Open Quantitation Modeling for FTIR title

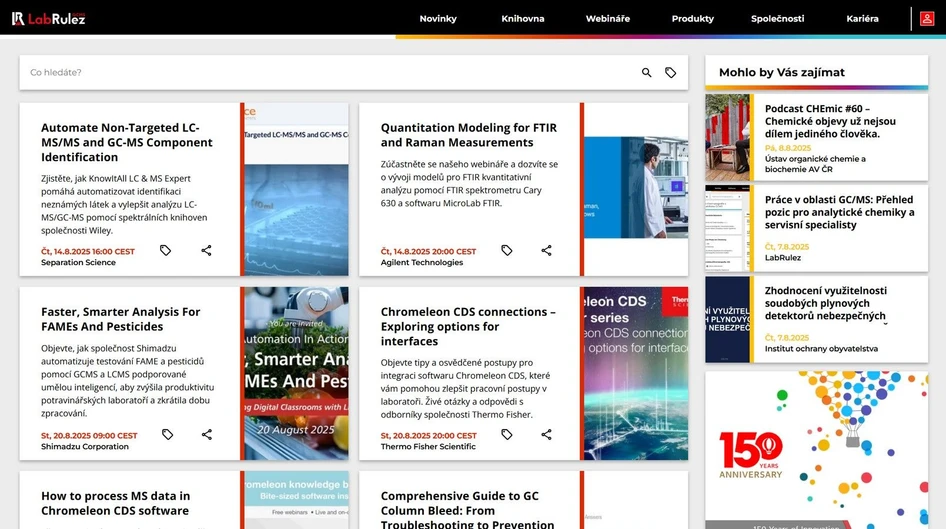(469, 135)
